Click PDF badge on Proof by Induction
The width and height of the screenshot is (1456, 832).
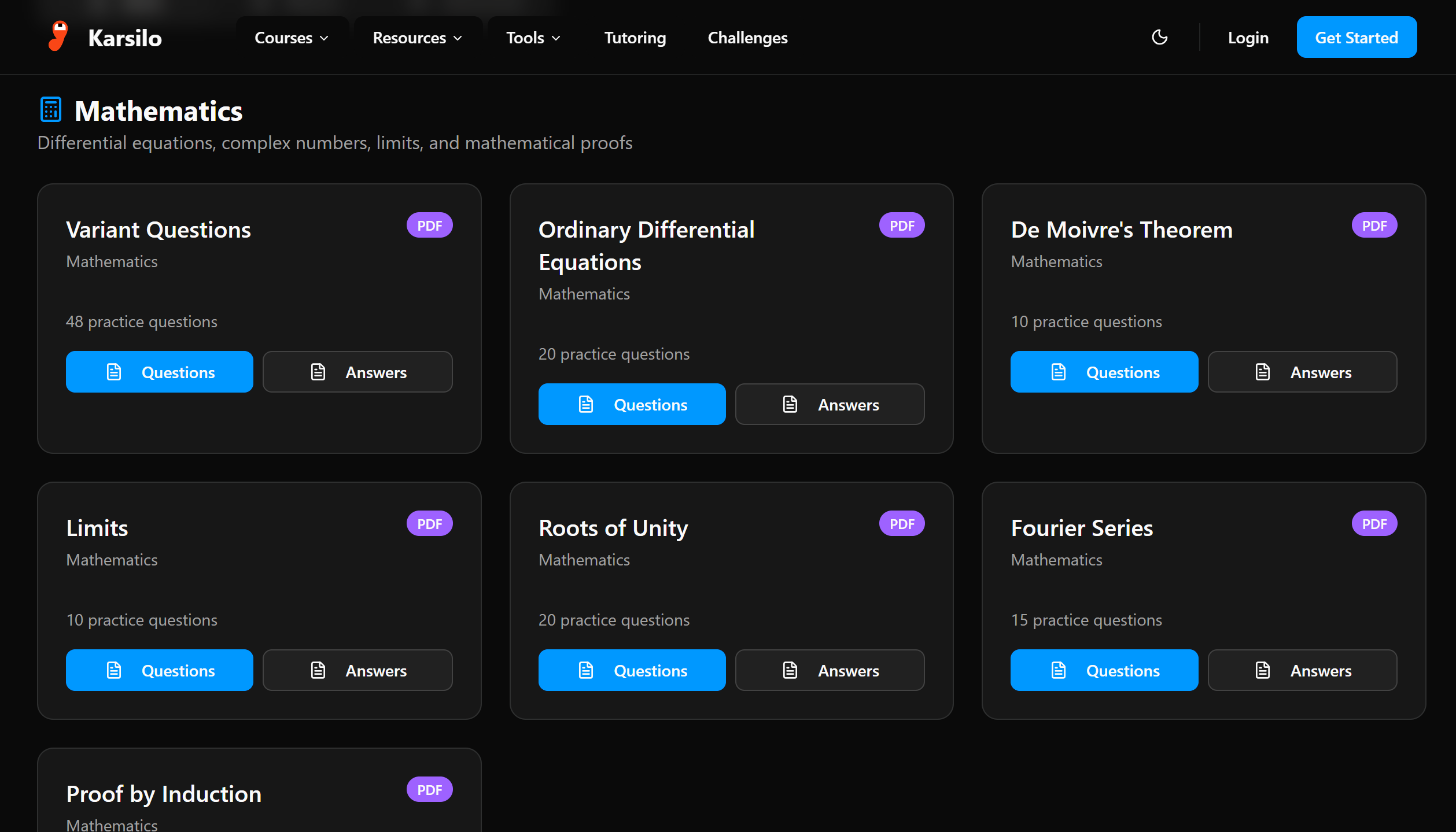(x=429, y=790)
